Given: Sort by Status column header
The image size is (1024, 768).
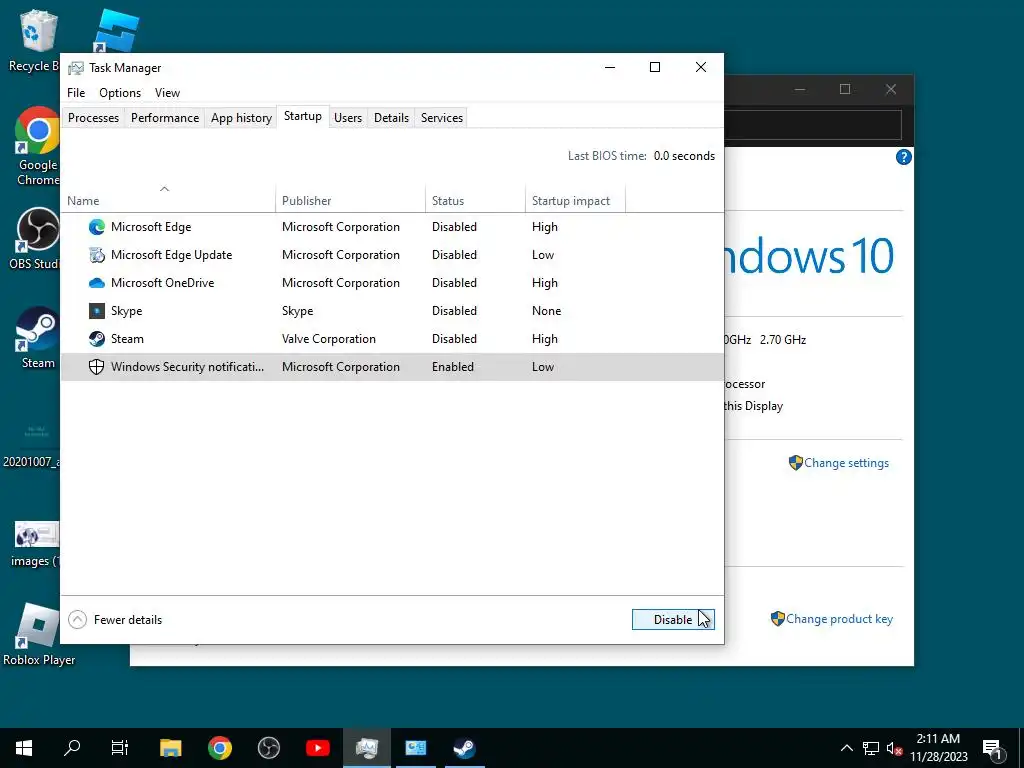Looking at the screenshot, I should point(475,200).
